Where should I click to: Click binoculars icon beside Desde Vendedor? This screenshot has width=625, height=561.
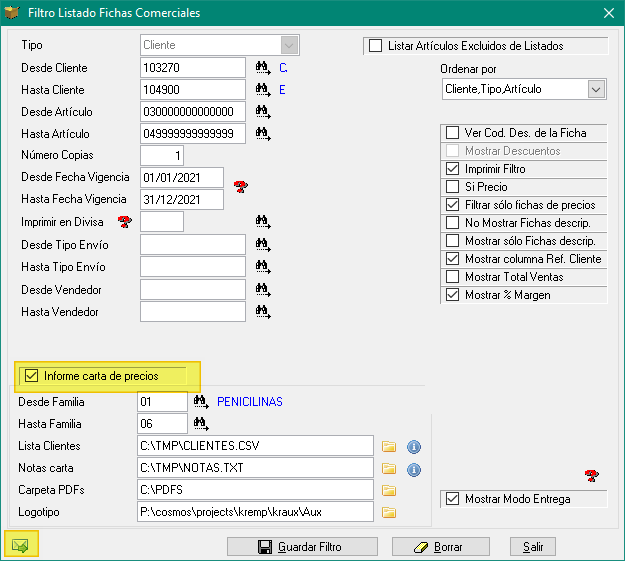pos(263,290)
